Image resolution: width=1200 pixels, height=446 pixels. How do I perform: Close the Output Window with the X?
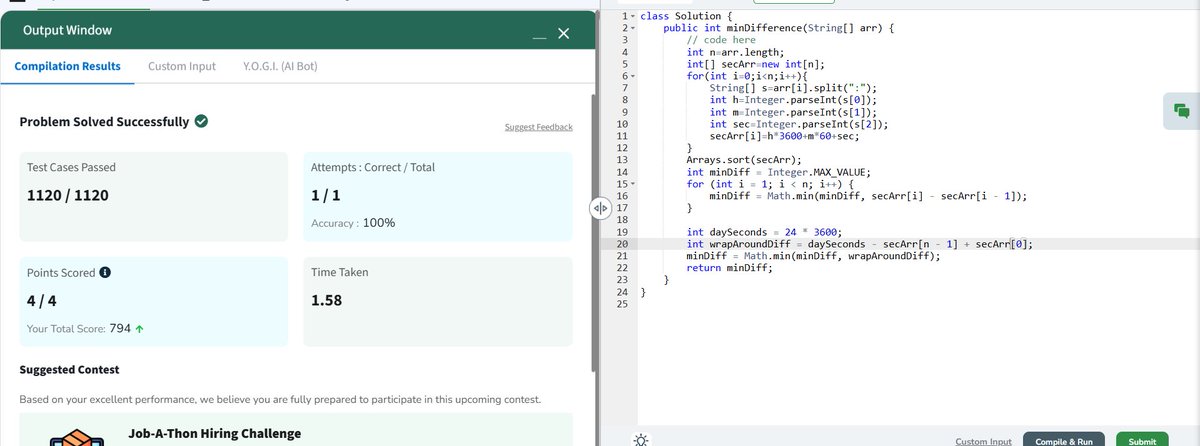[x=563, y=34]
